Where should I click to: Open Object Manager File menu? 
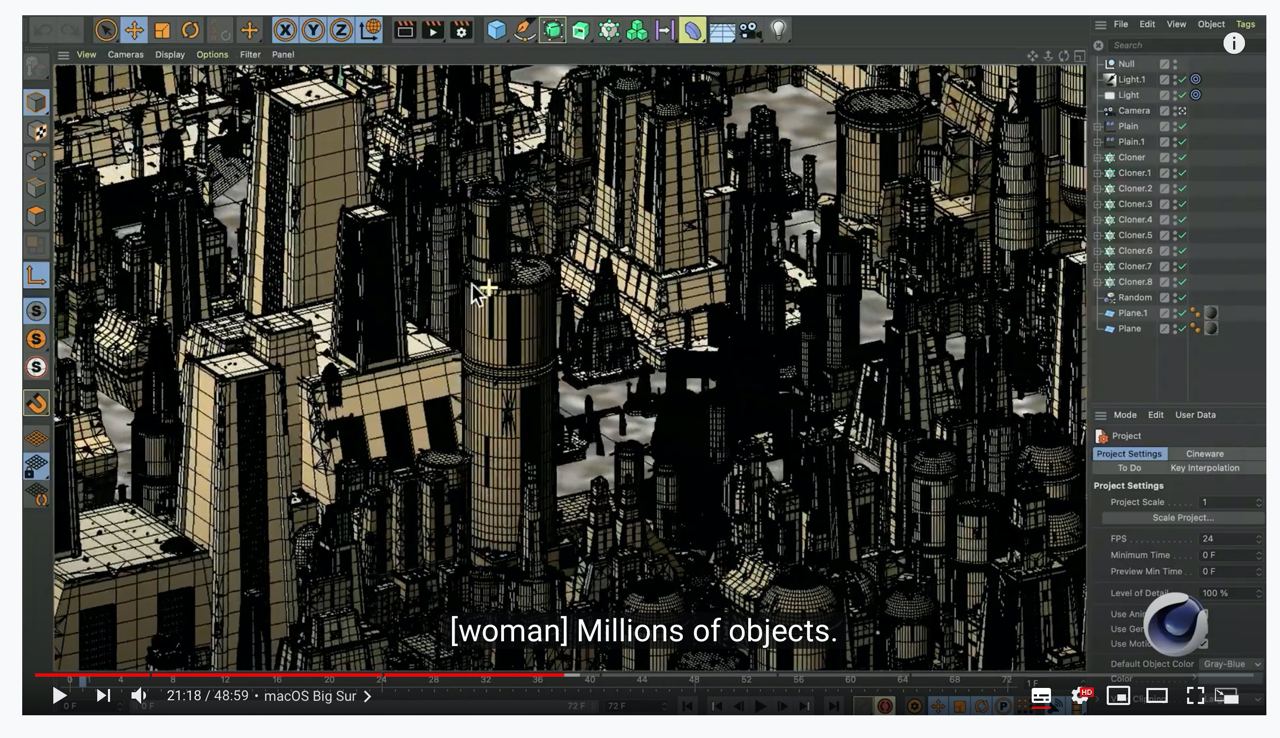(x=1121, y=24)
